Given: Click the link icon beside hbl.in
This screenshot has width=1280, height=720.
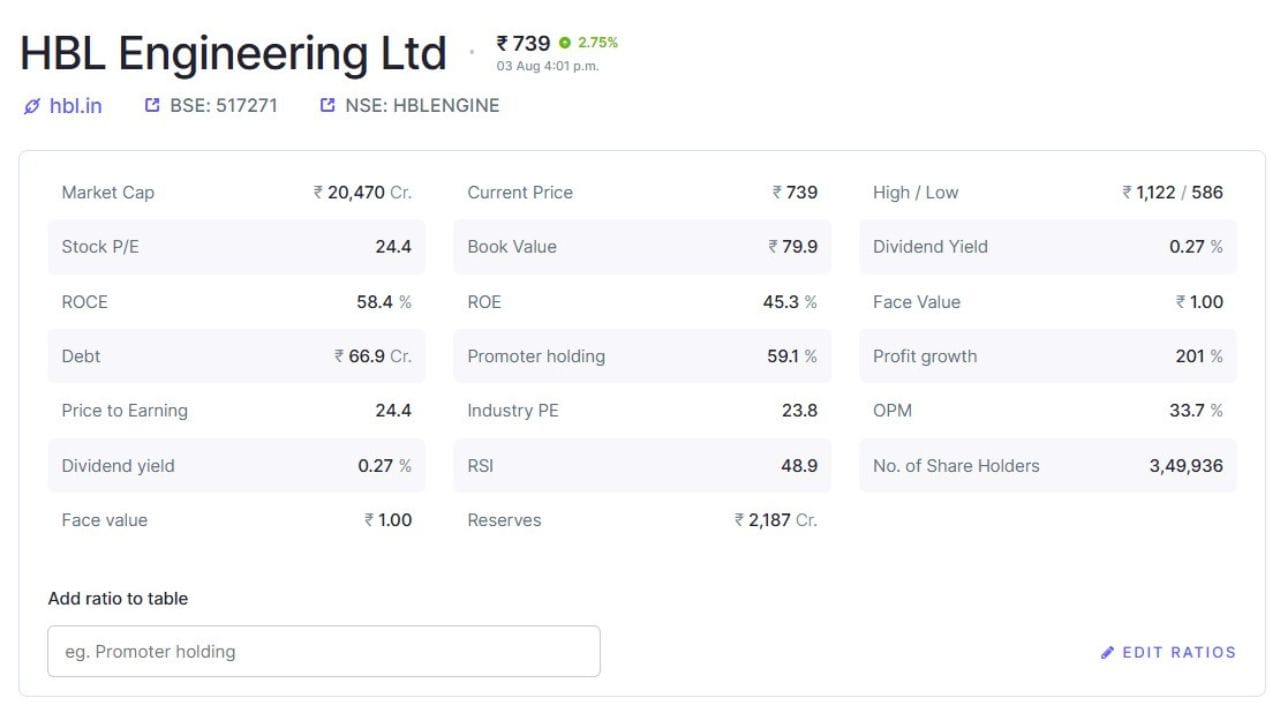Looking at the screenshot, I should (32, 106).
